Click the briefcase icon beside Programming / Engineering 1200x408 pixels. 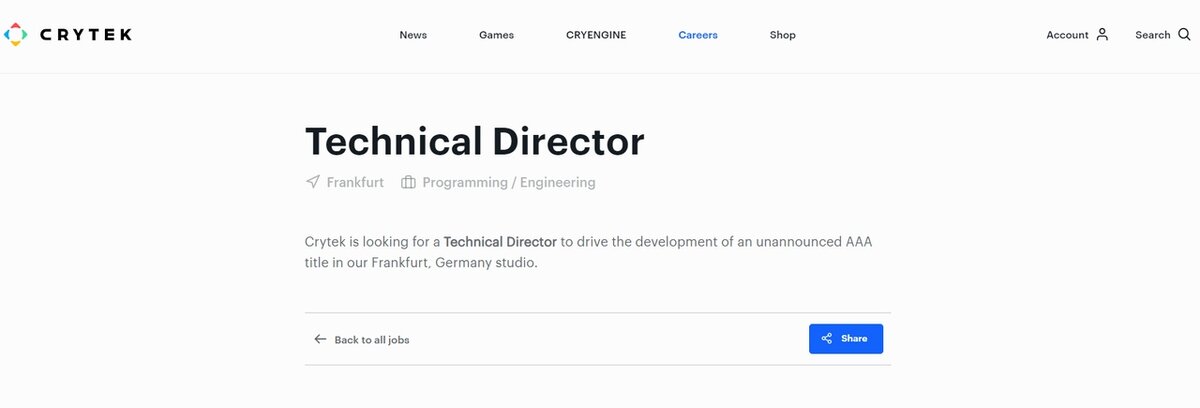click(408, 183)
